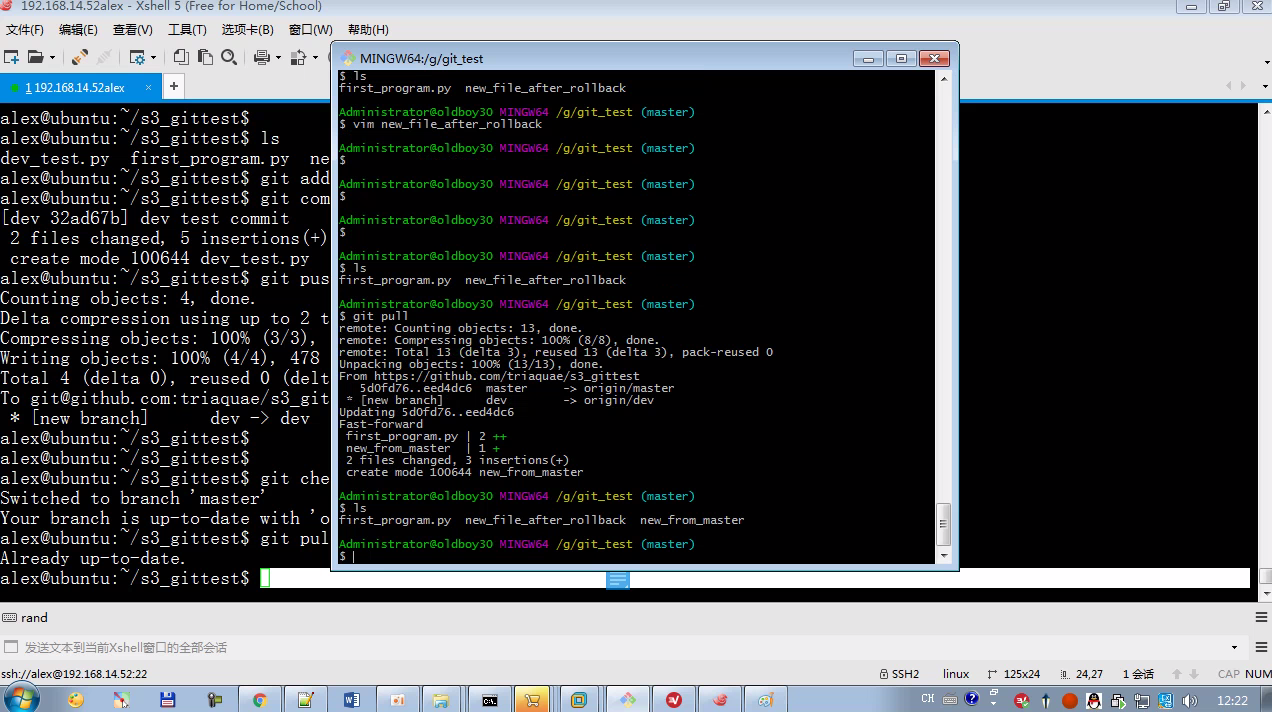Add a new tab with plus button

point(173,87)
